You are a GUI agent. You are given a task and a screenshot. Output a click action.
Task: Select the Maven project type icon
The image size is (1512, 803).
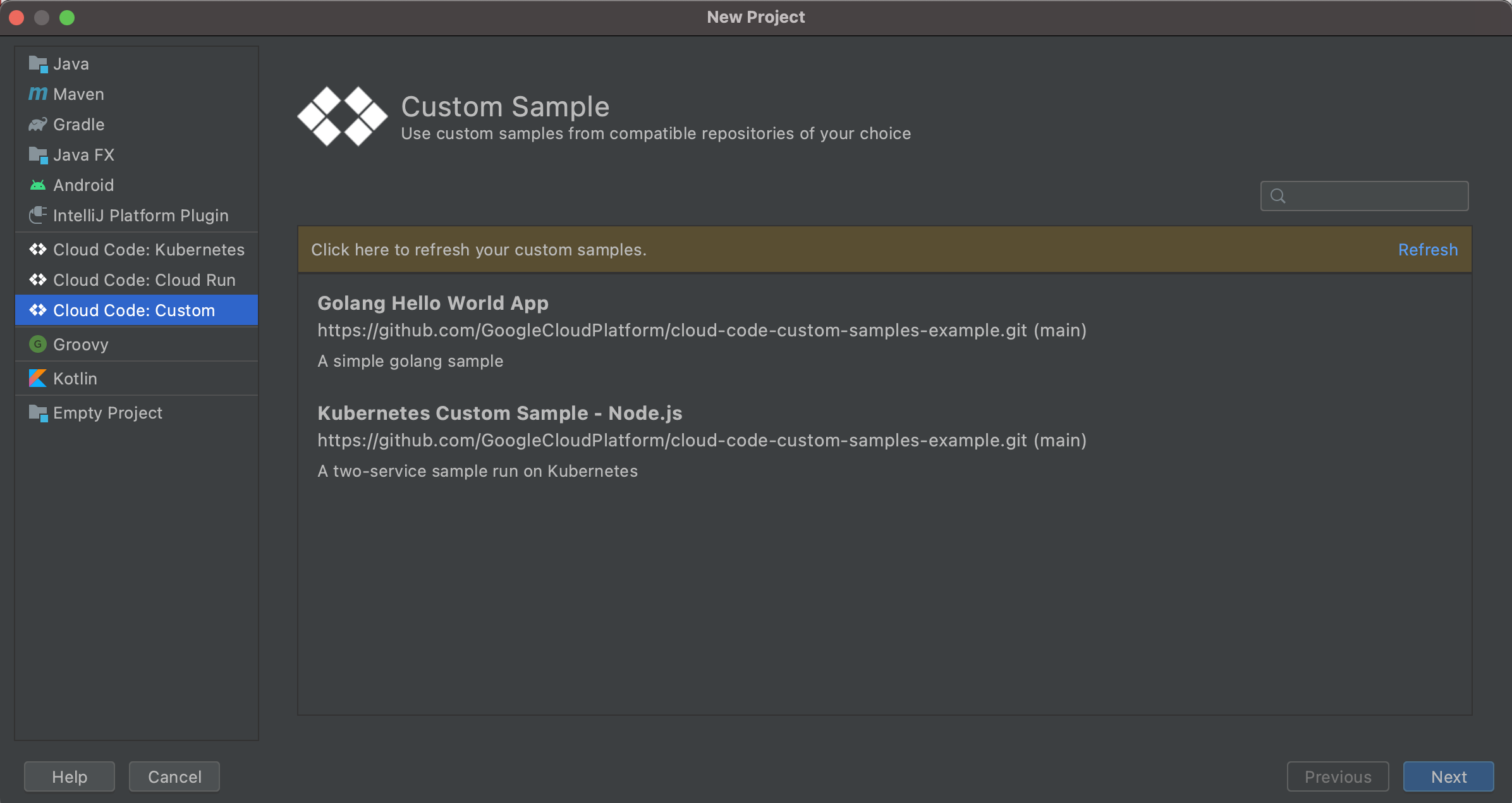click(x=37, y=94)
